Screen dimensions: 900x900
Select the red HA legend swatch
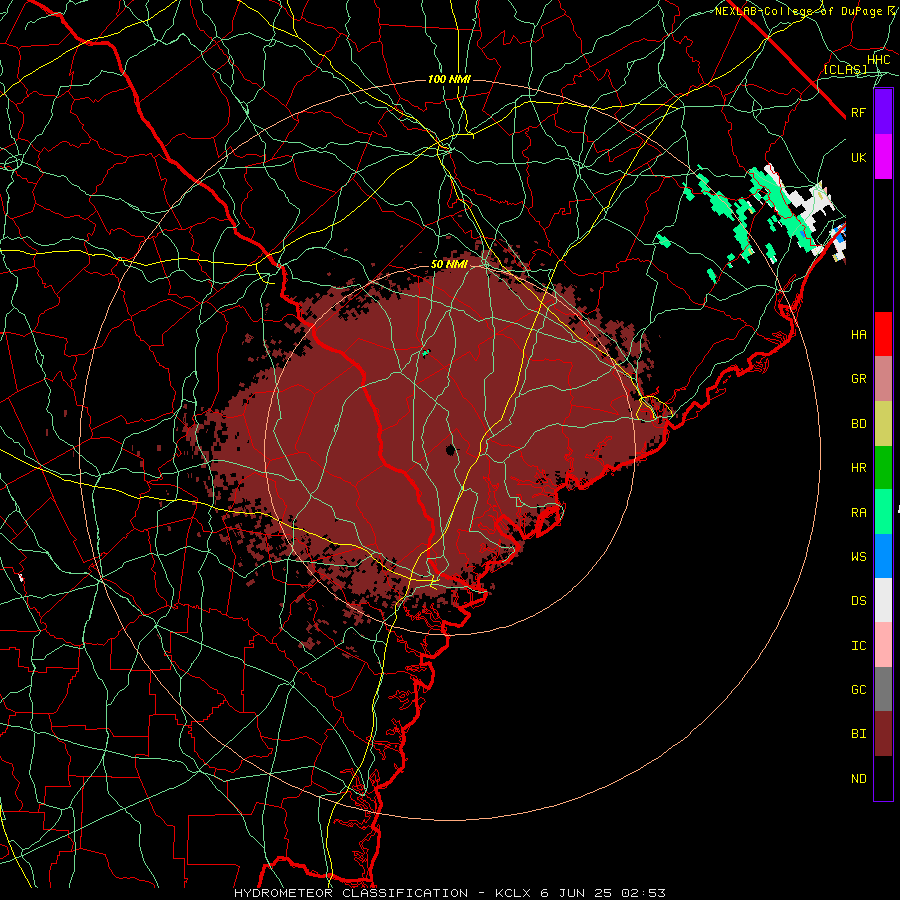point(883,334)
